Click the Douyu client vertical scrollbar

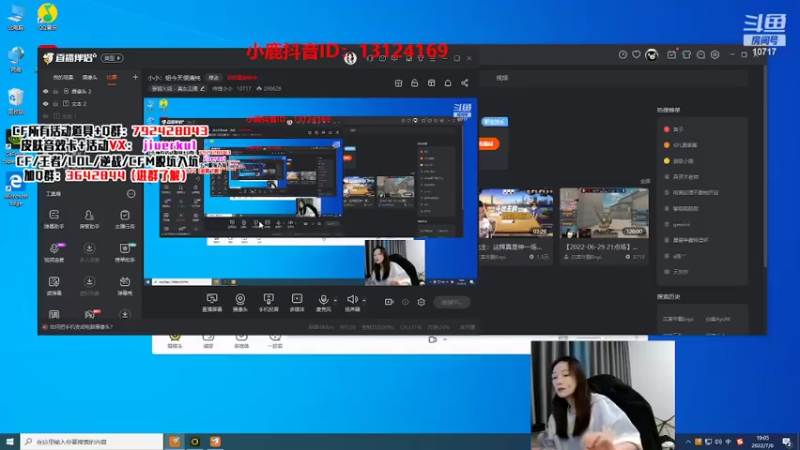764,168
